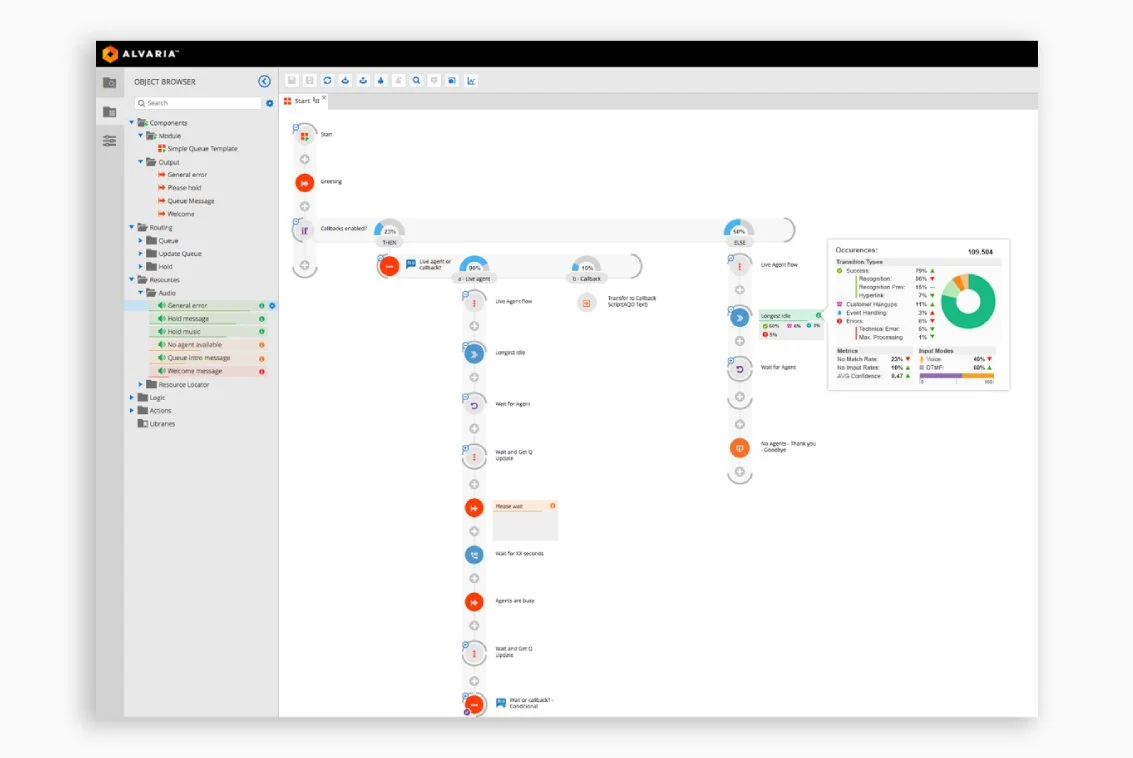Expand the Actions folder
This screenshot has width=1133, height=758.
click(132, 410)
